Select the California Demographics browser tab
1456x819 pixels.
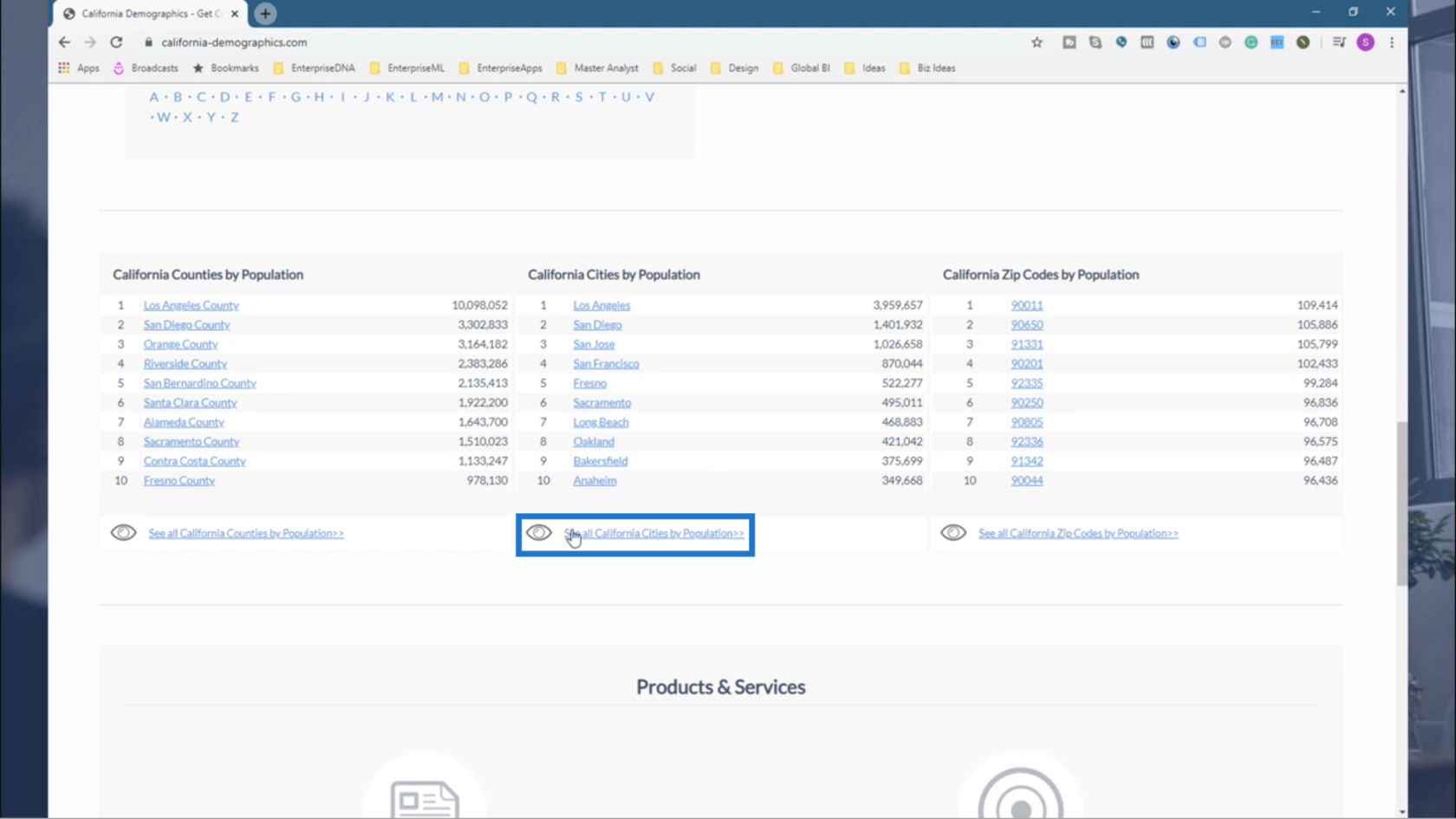point(151,13)
